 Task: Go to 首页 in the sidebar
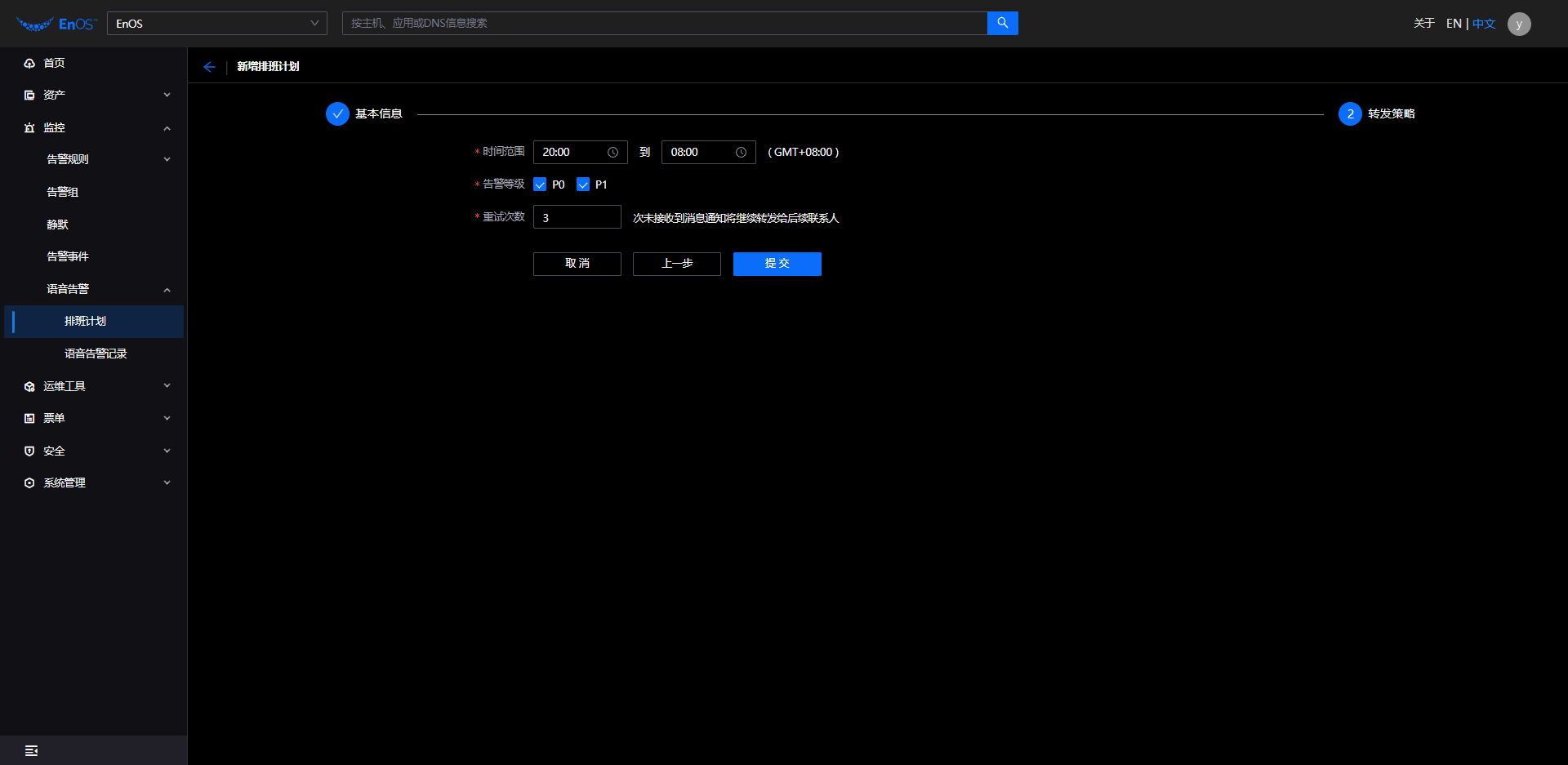tap(54, 63)
